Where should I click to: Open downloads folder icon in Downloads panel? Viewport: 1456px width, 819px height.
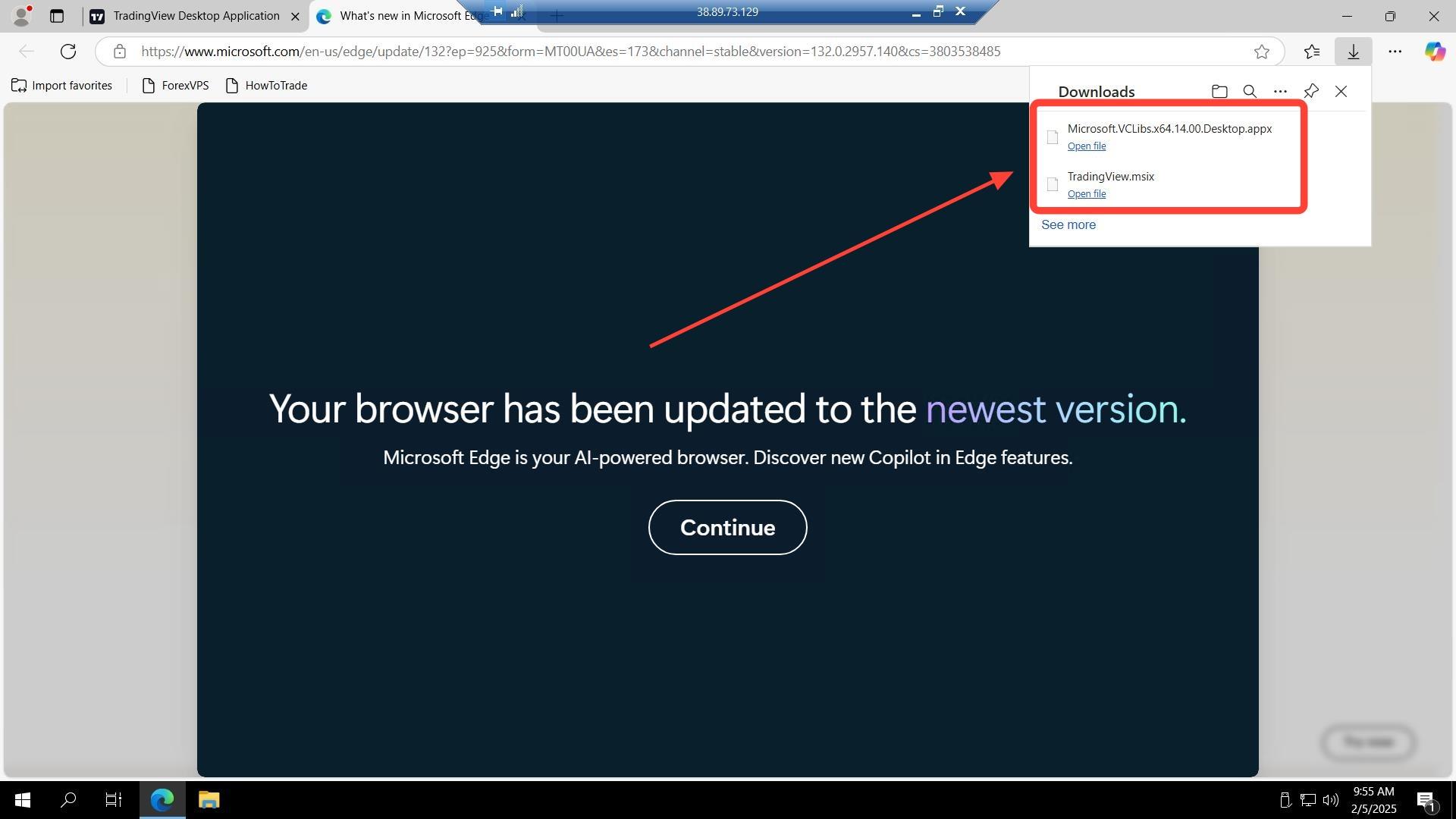click(x=1219, y=92)
